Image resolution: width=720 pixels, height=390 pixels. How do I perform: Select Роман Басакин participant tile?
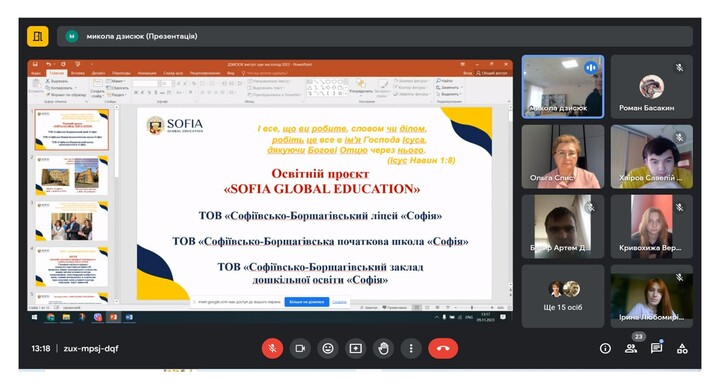click(x=652, y=87)
